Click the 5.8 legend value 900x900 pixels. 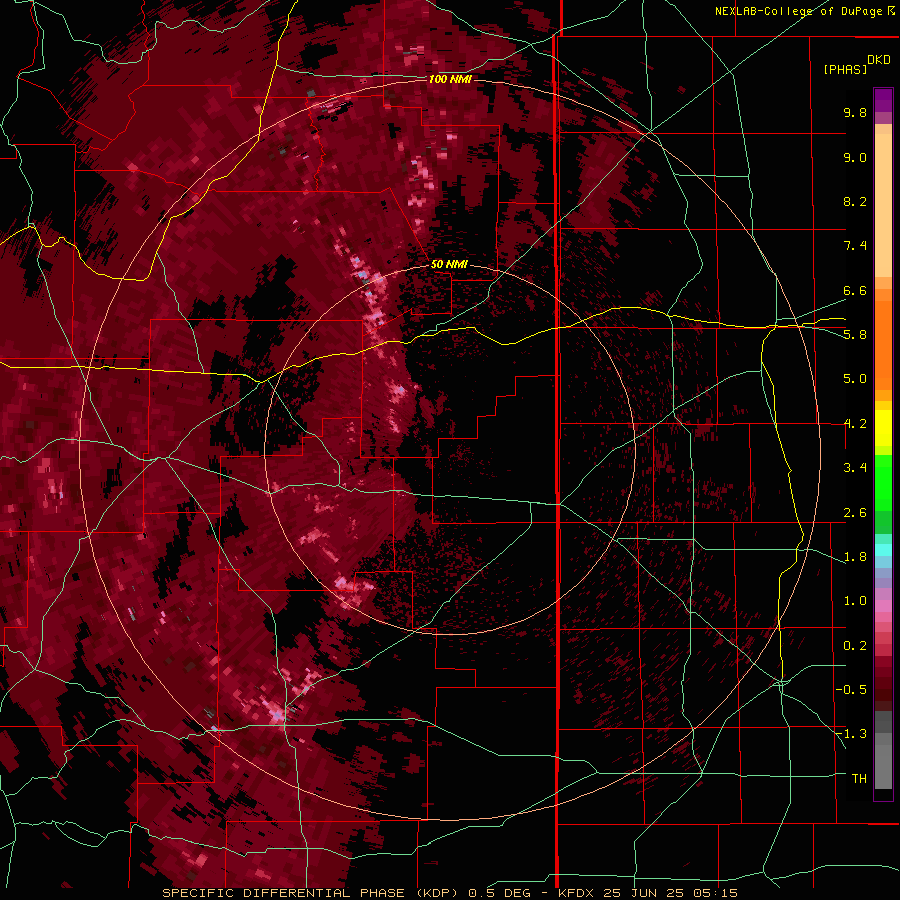(855, 335)
